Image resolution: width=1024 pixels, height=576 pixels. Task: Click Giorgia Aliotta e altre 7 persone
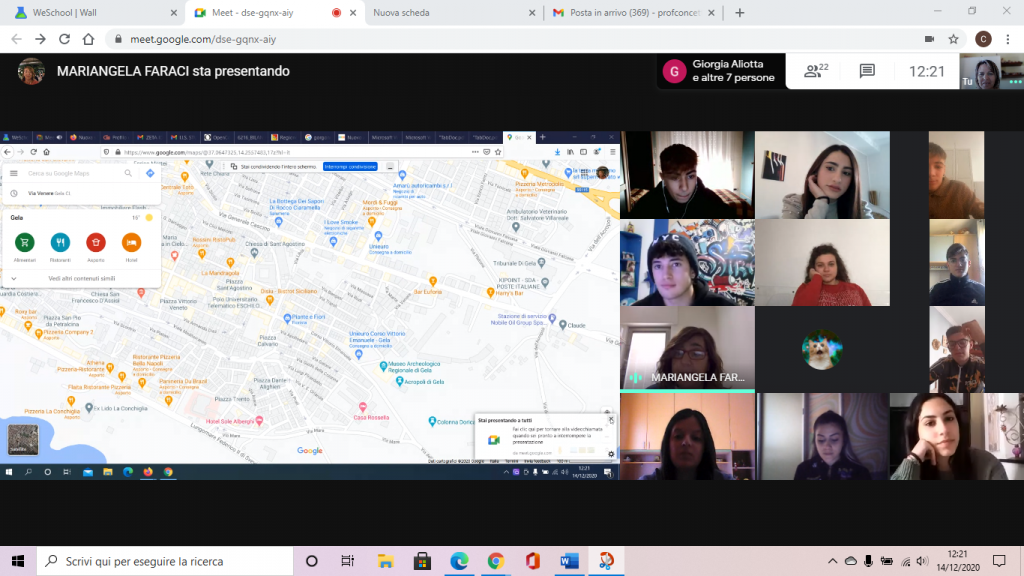coord(721,71)
